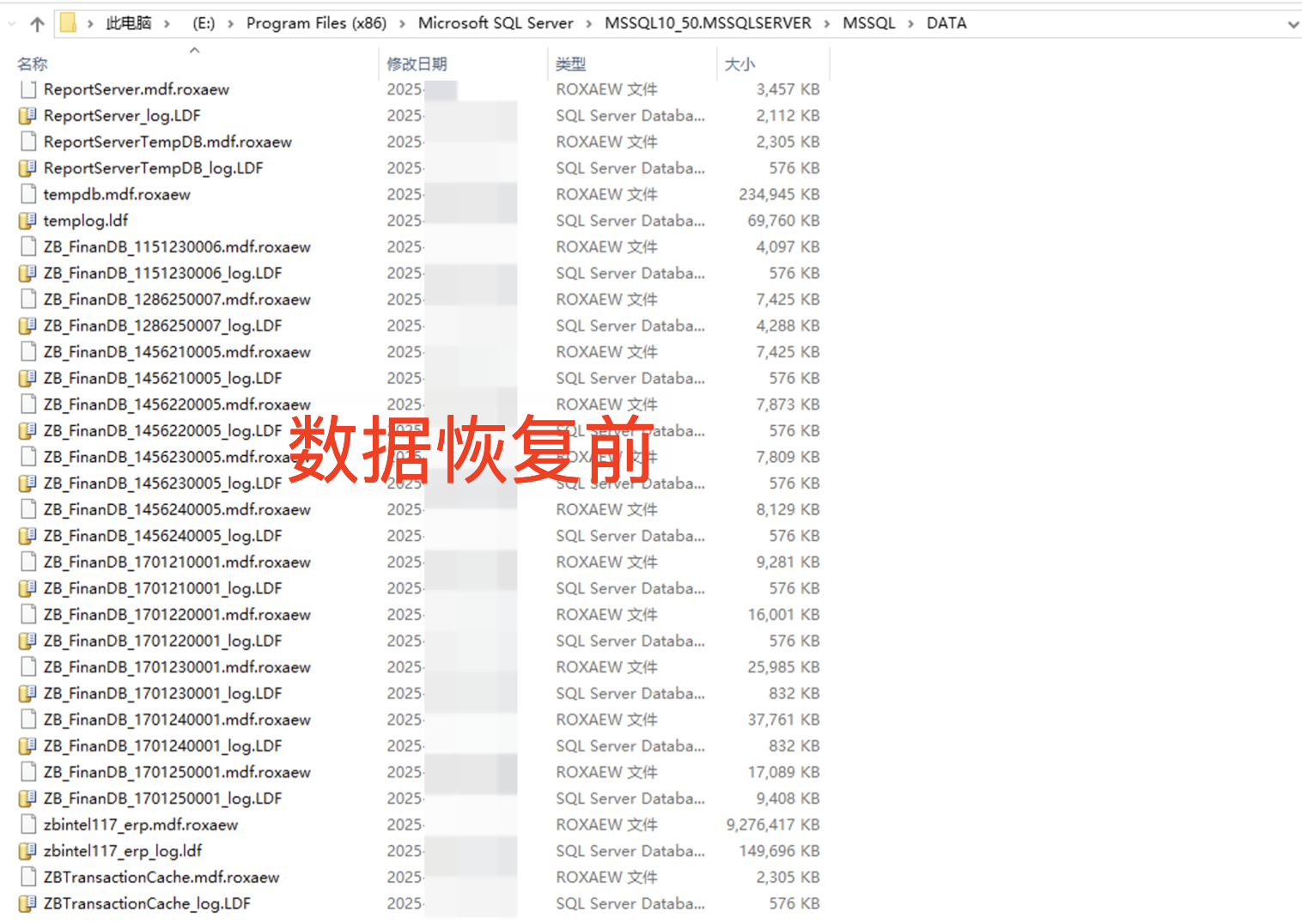Click database icon of ZB_FinanDB_1456210005_log.LDF
1302x924 pixels.
coord(27,378)
